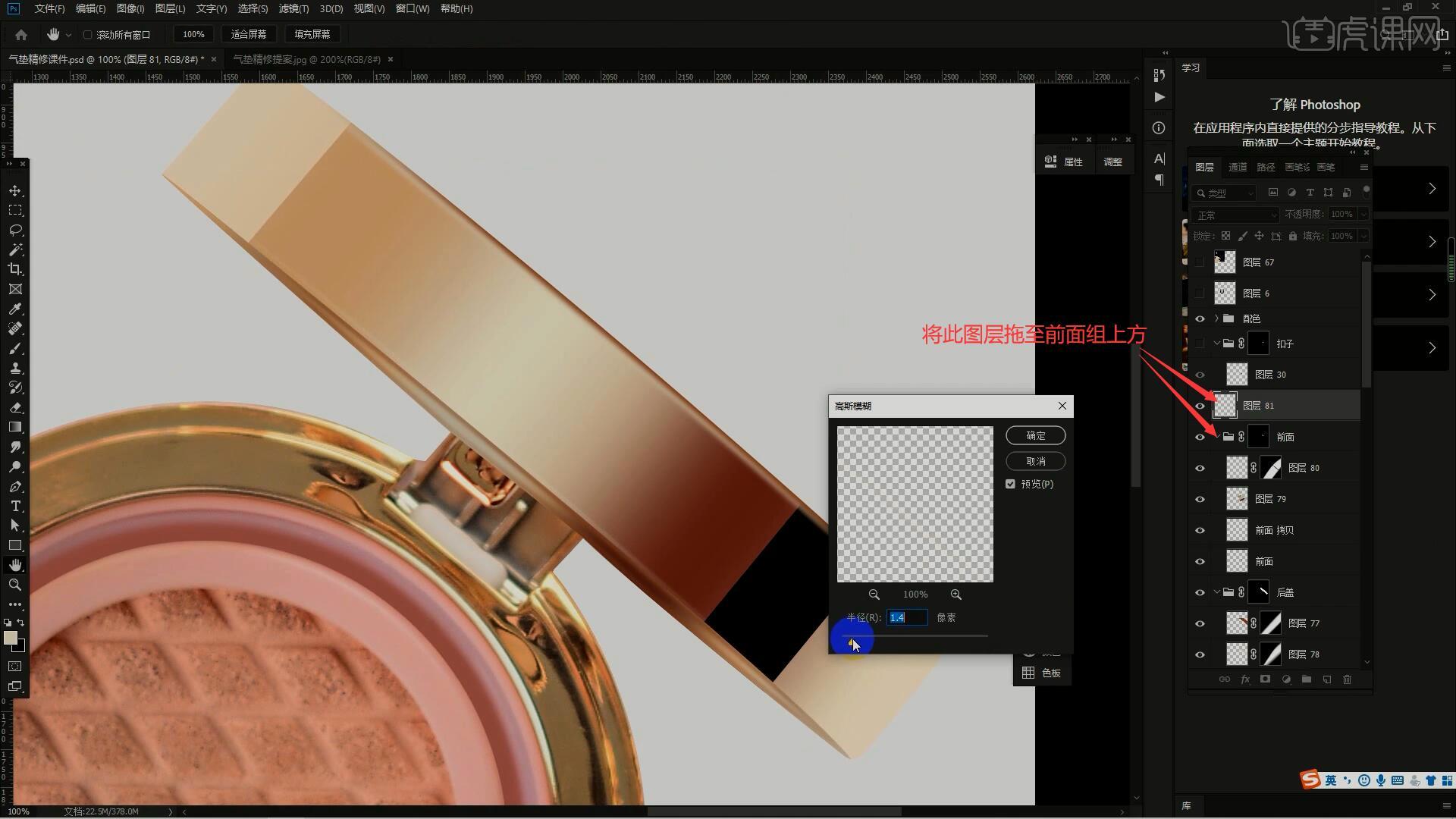Select the Eyedropper tool
The image size is (1456, 819).
15,309
